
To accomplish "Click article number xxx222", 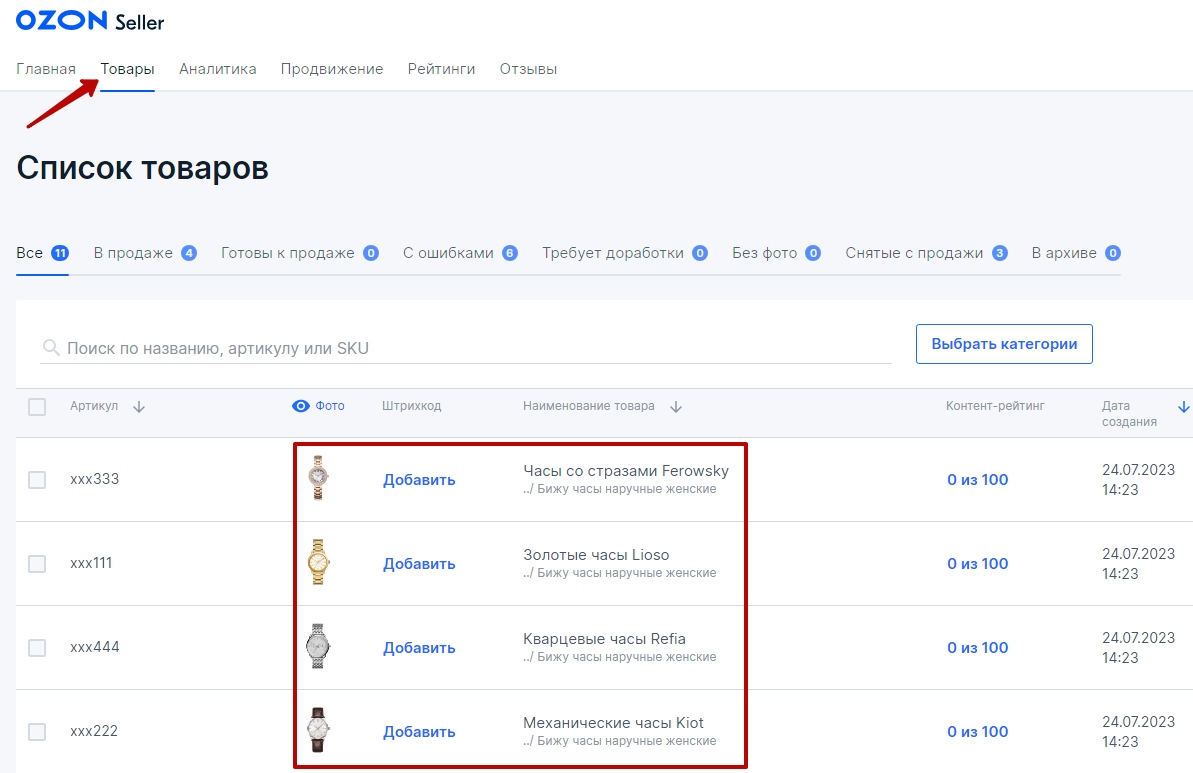I will click(94, 731).
